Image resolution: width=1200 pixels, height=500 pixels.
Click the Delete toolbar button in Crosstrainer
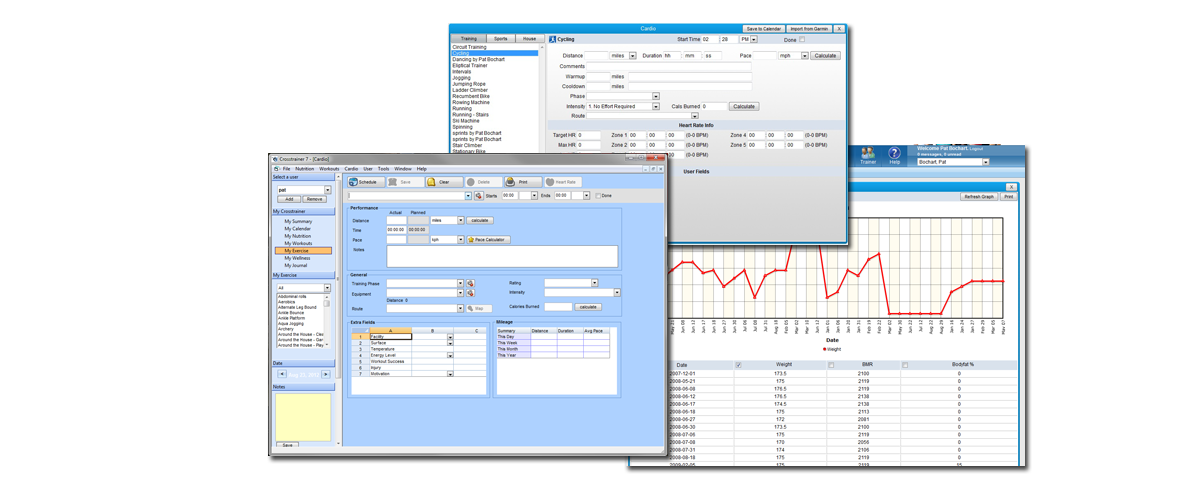coord(483,182)
